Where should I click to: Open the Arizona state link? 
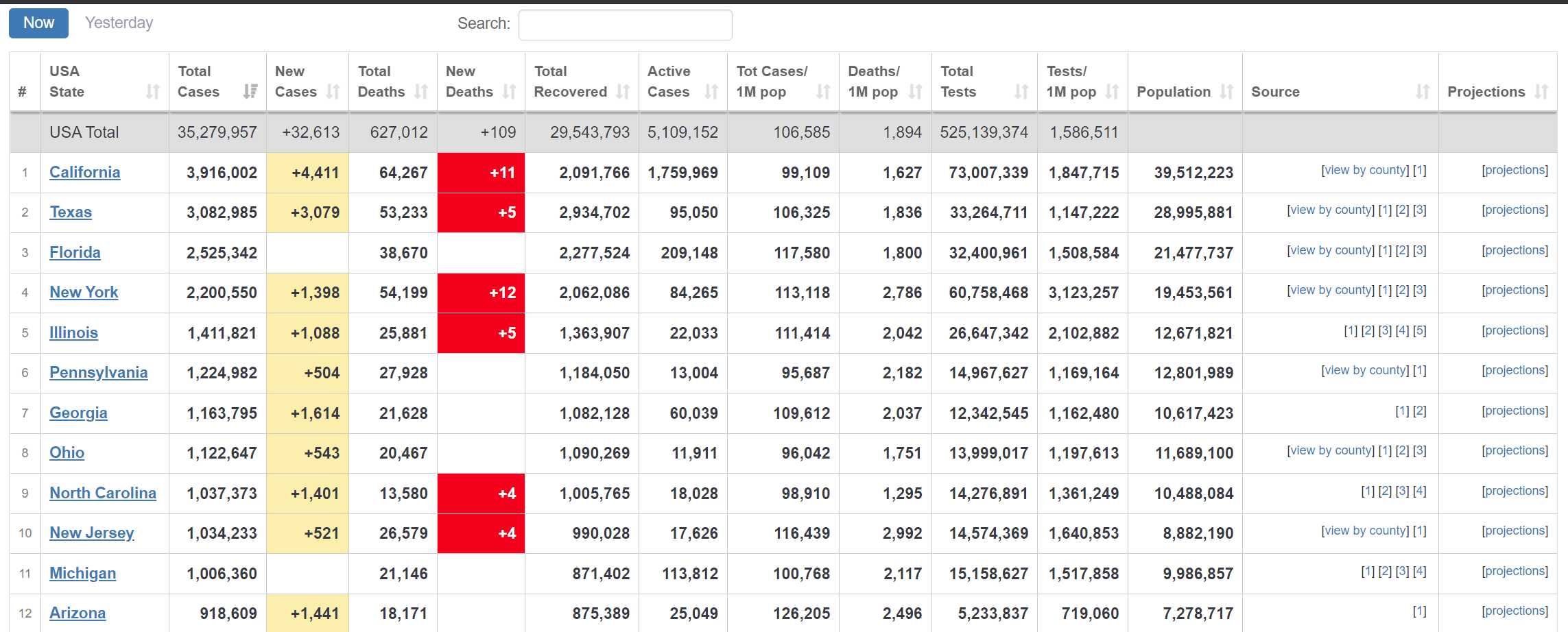click(x=78, y=613)
